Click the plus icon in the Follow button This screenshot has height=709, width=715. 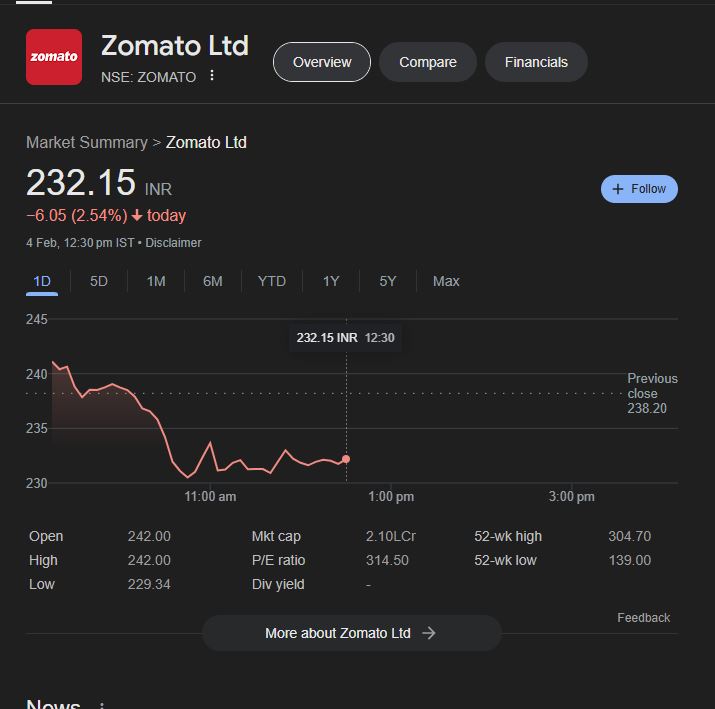[x=617, y=189]
